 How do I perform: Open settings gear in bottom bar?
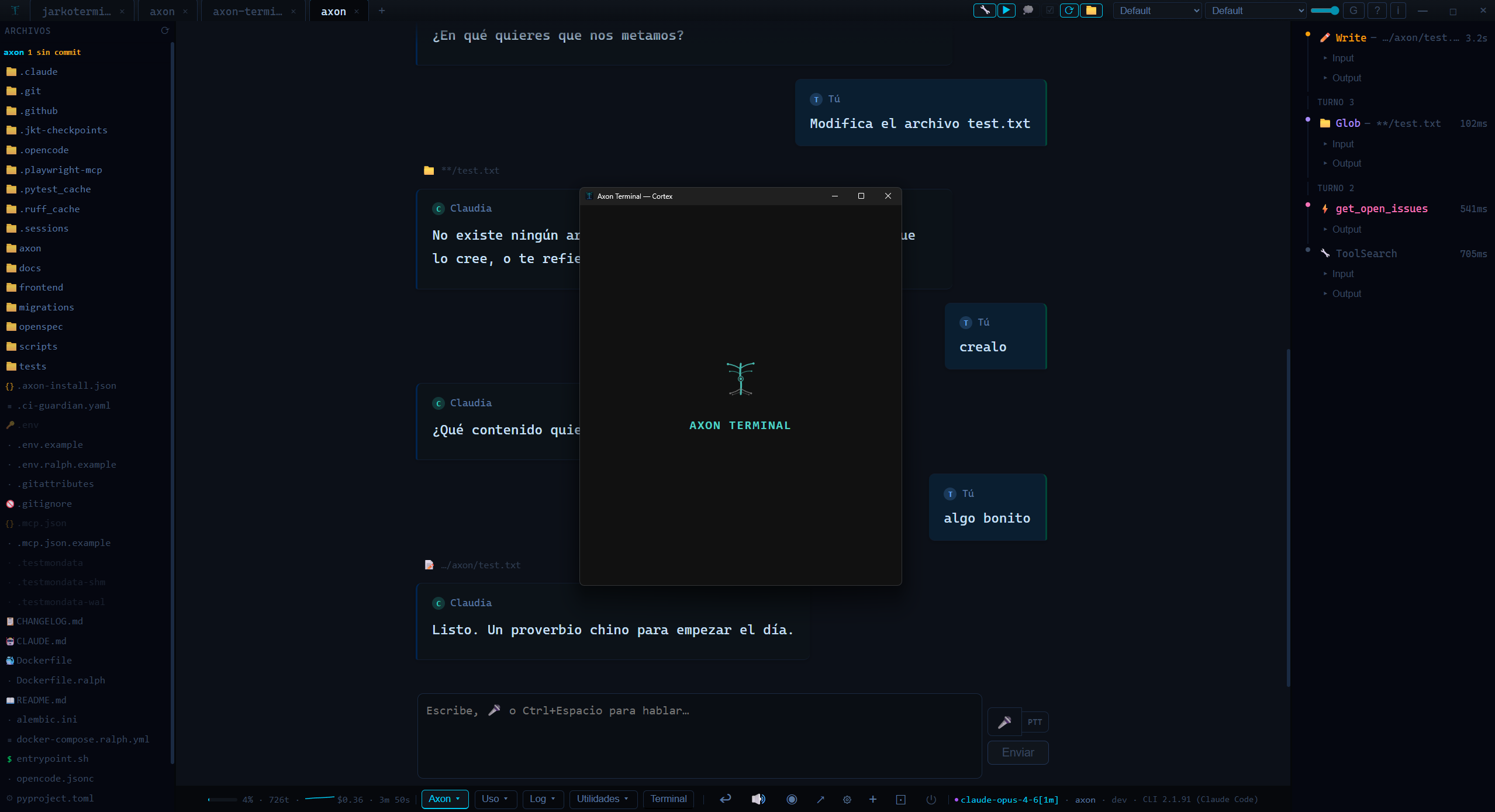[847, 799]
